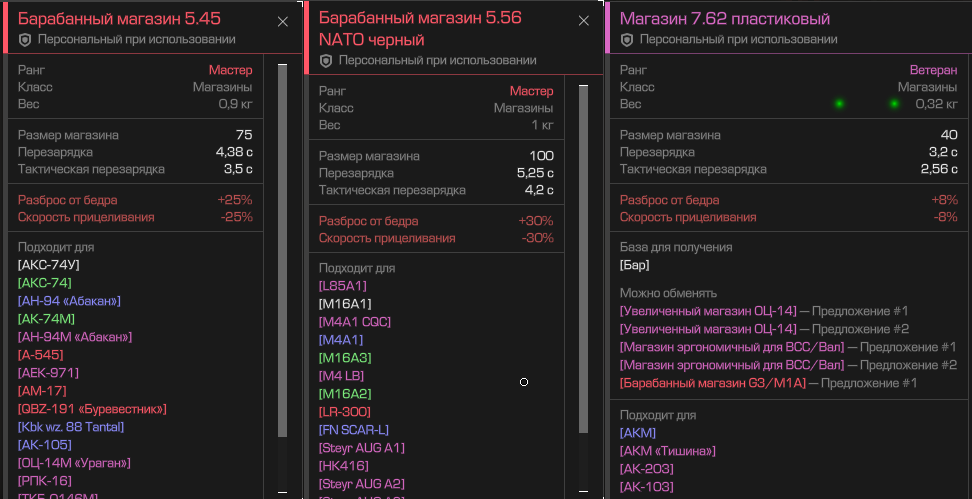Open the [ОЦ-14М «Ураган»] link

74,463
